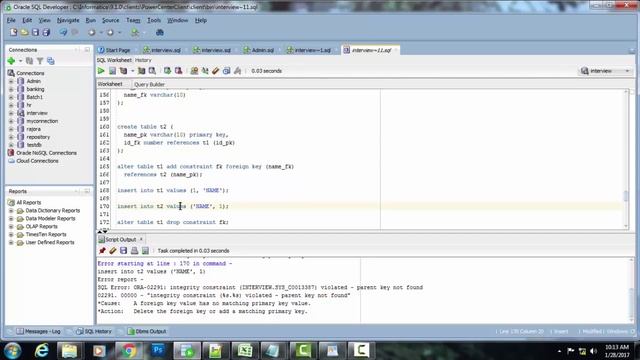The width and height of the screenshot is (640, 360).
Task: Open the Messages - Log bottom tab
Action: 38,331
